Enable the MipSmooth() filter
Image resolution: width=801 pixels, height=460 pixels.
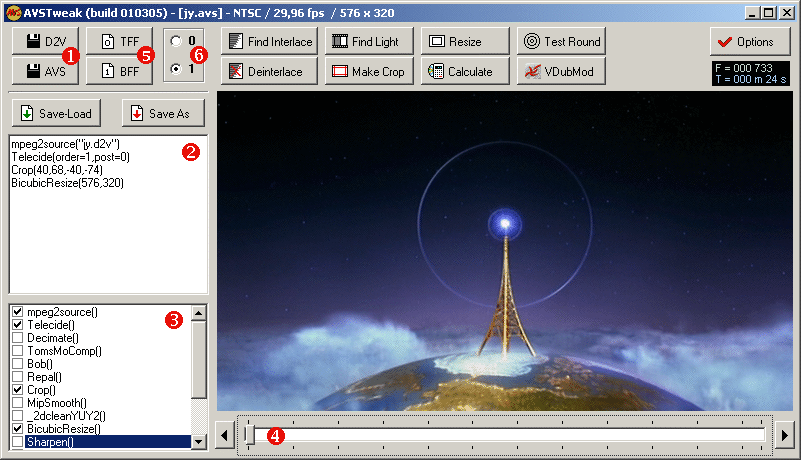click(17, 403)
